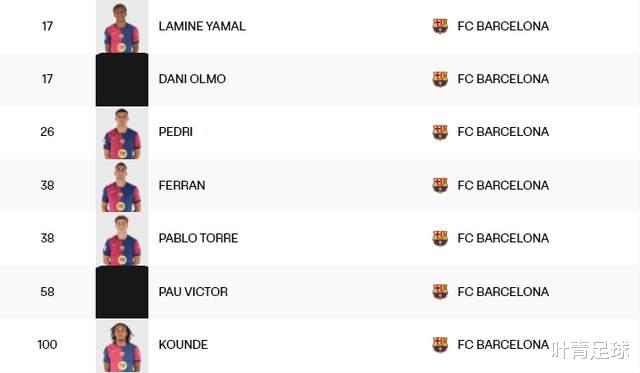
Task: Click the club crest in Pau Victor's row
Action: [x=440, y=291]
